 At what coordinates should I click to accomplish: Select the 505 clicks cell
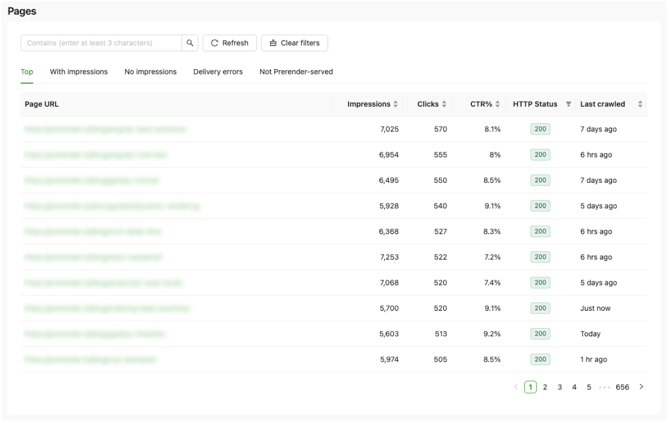440,360
